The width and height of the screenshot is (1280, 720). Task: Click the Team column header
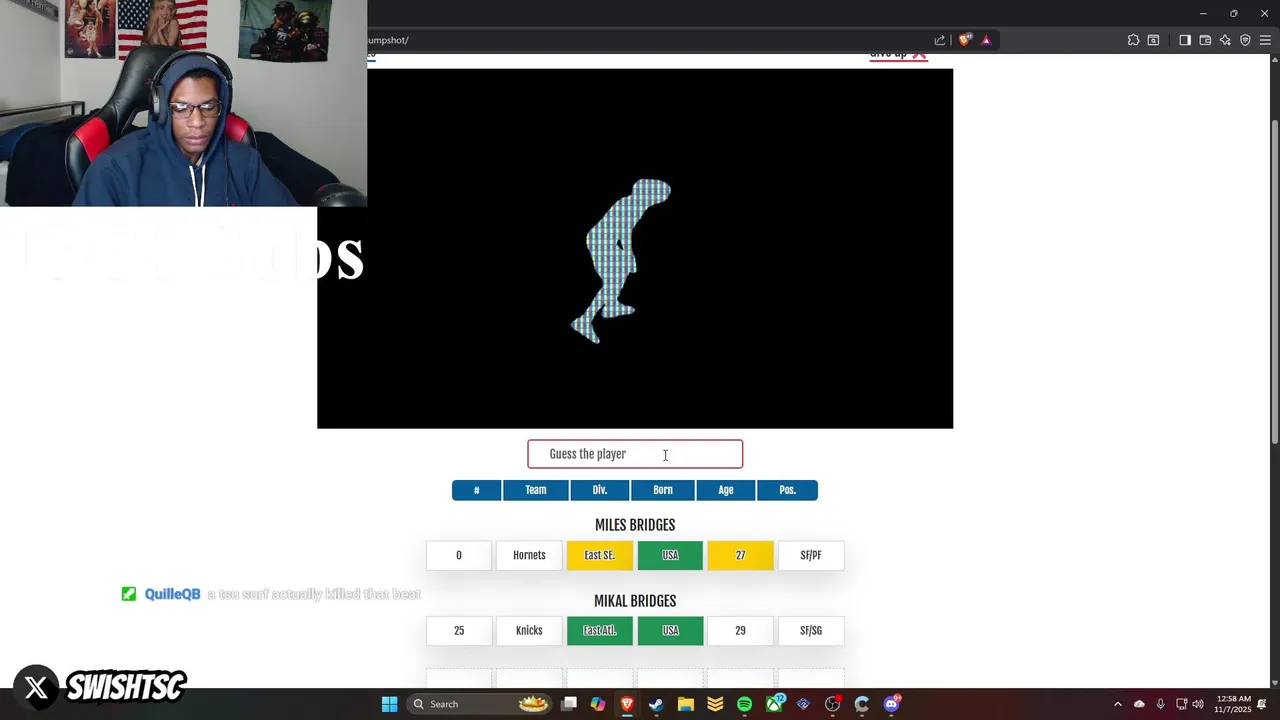[x=536, y=490]
